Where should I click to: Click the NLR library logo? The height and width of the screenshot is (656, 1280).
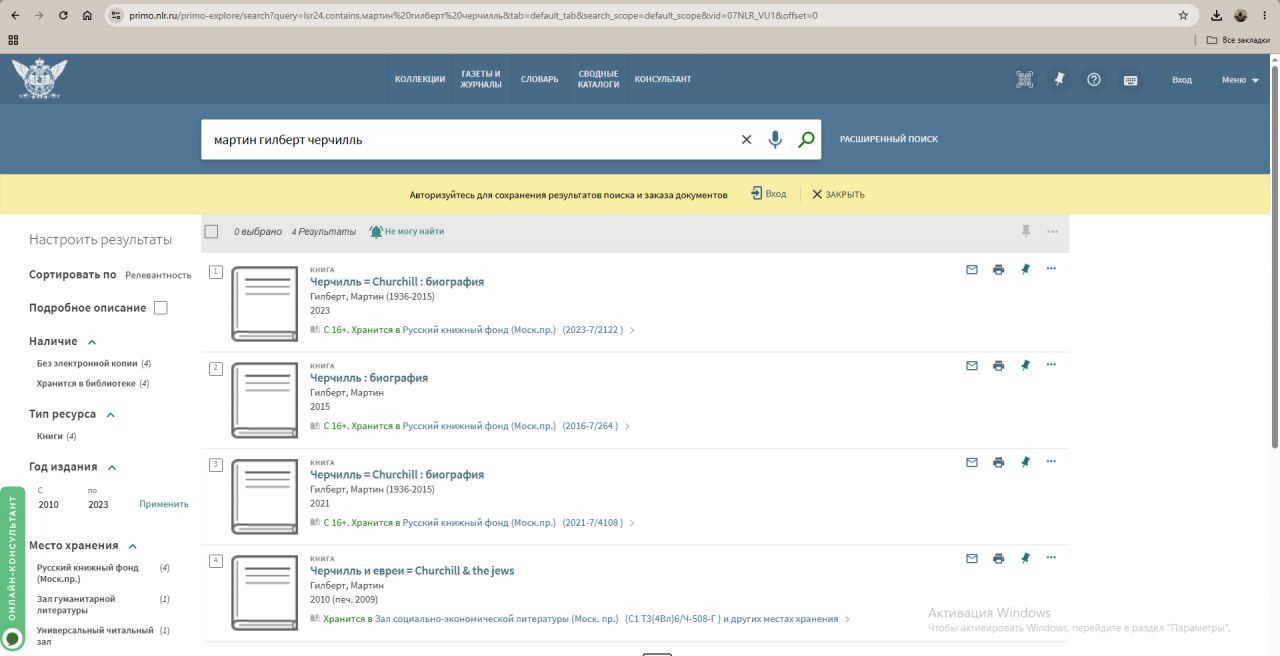pyautogui.click(x=40, y=79)
